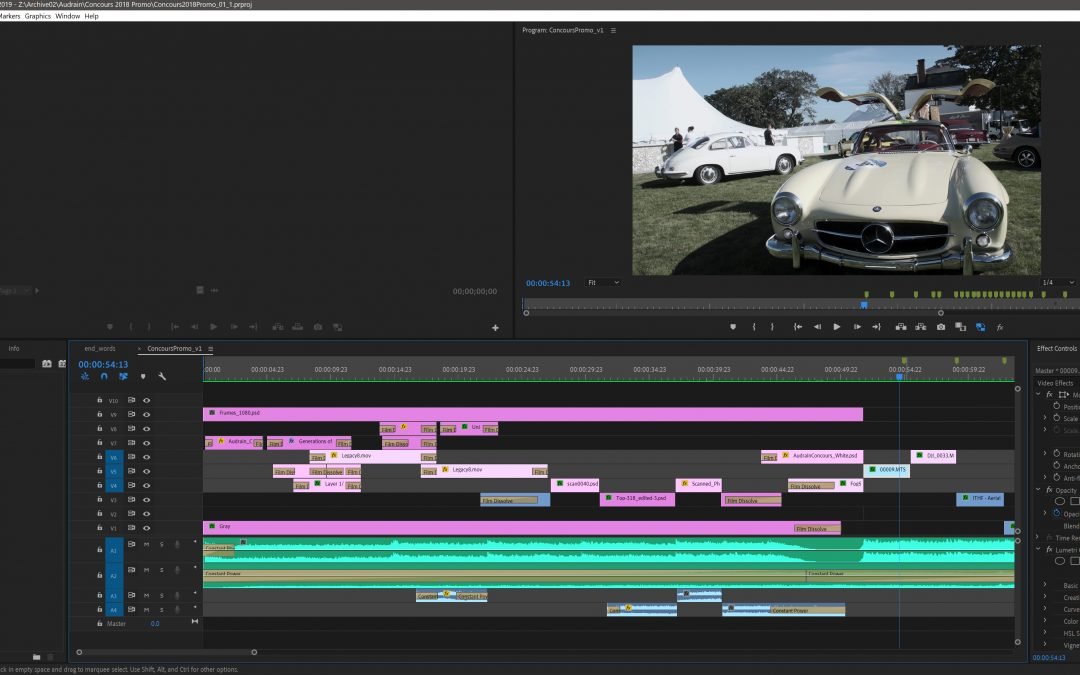Click the Program monitor timecode 00:00:54:13
Viewport: 1080px width, 675px height.
pos(548,283)
